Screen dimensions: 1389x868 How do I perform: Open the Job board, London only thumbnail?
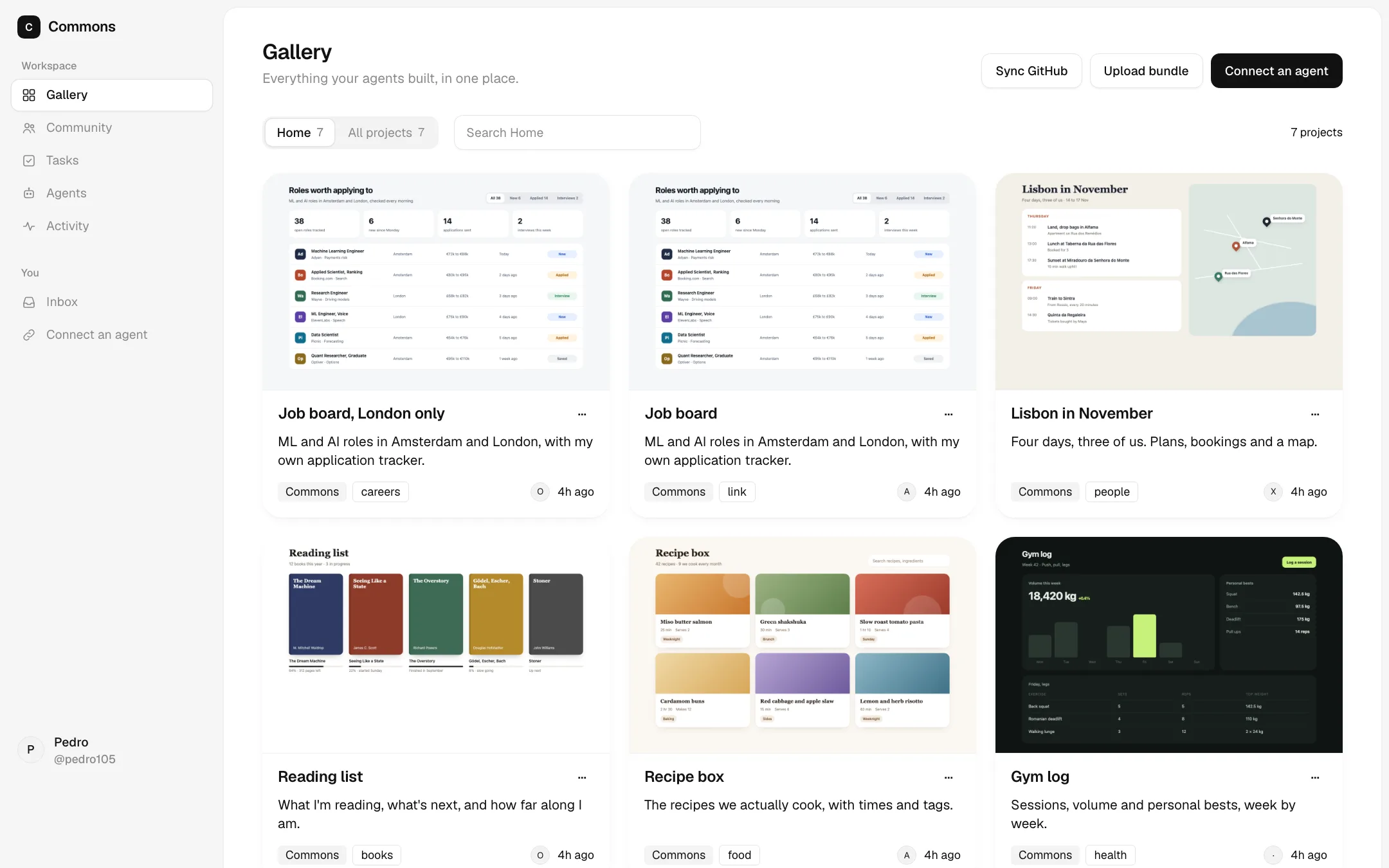point(436,282)
